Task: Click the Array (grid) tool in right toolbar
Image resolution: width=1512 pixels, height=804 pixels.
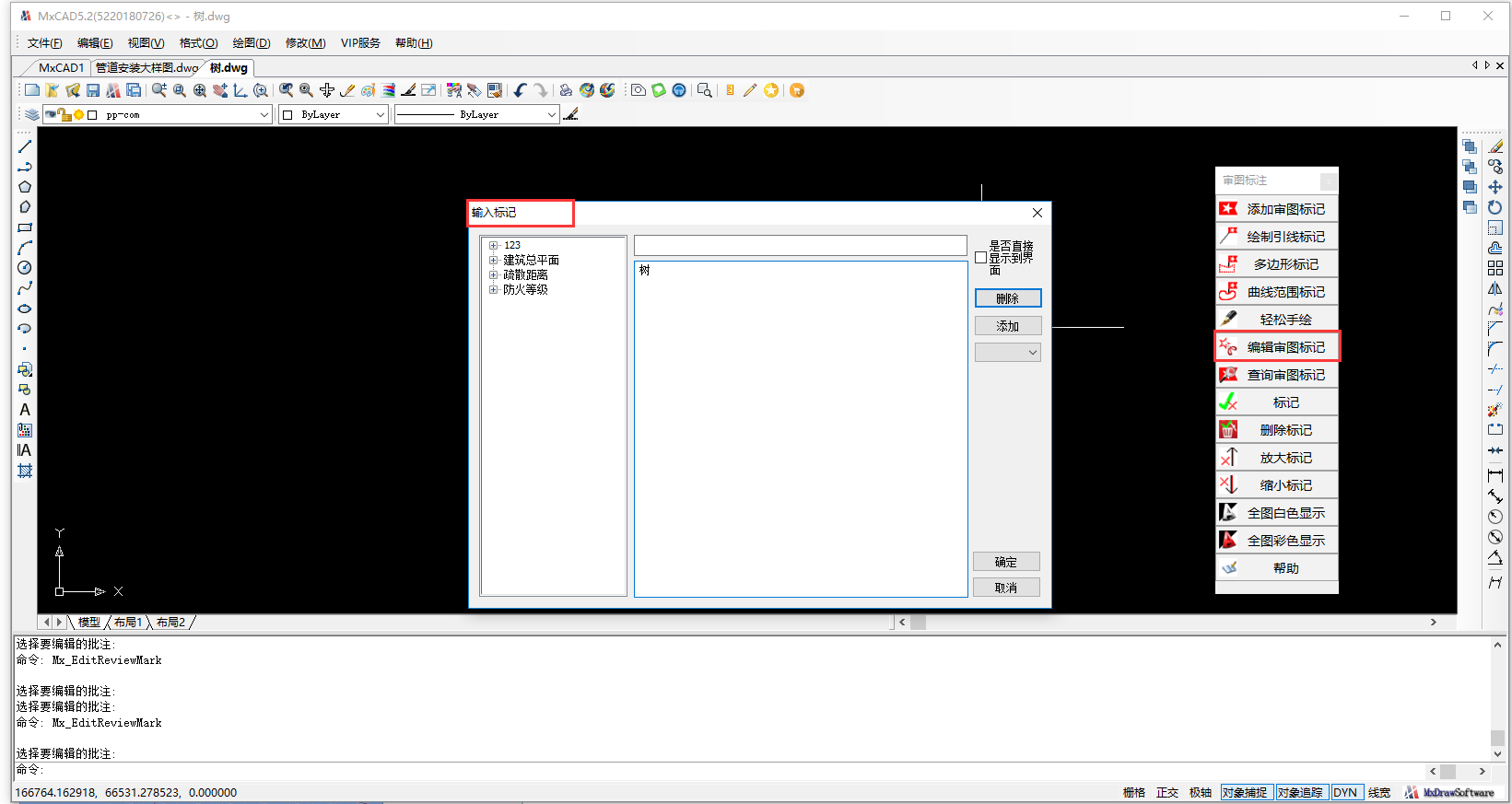Action: [x=1495, y=268]
